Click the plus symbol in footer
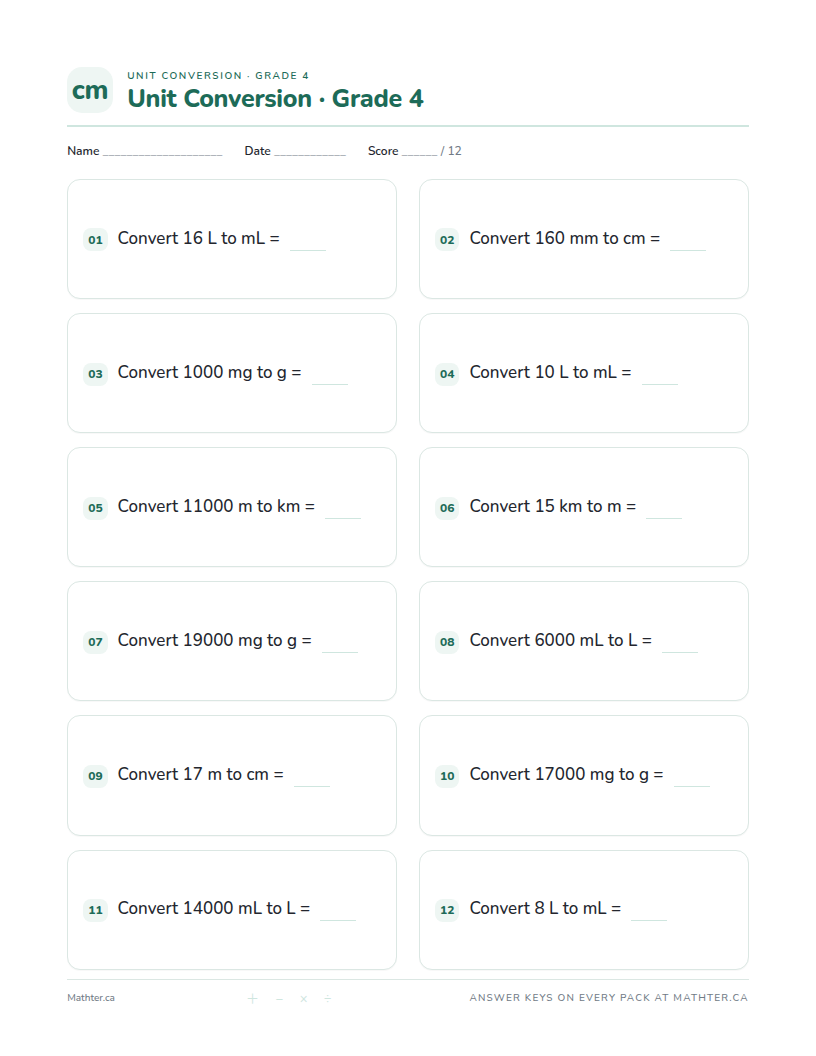The width and height of the screenshot is (816, 1056). pyautogui.click(x=252, y=999)
